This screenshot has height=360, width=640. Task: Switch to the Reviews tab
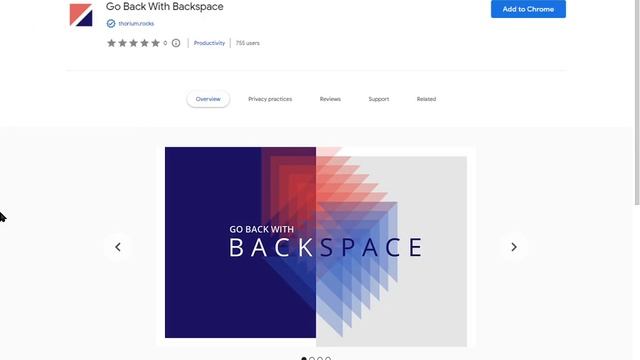pyautogui.click(x=330, y=99)
